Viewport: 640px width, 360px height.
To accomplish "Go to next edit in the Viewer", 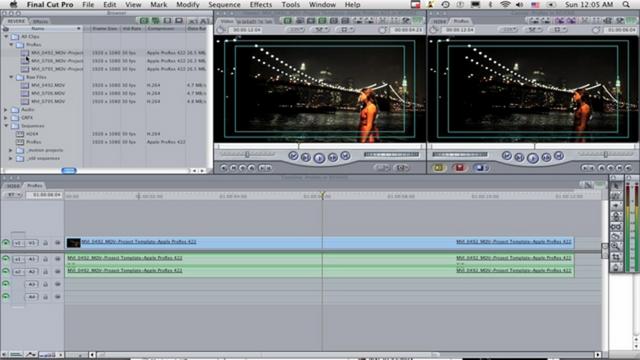I will point(345,156).
